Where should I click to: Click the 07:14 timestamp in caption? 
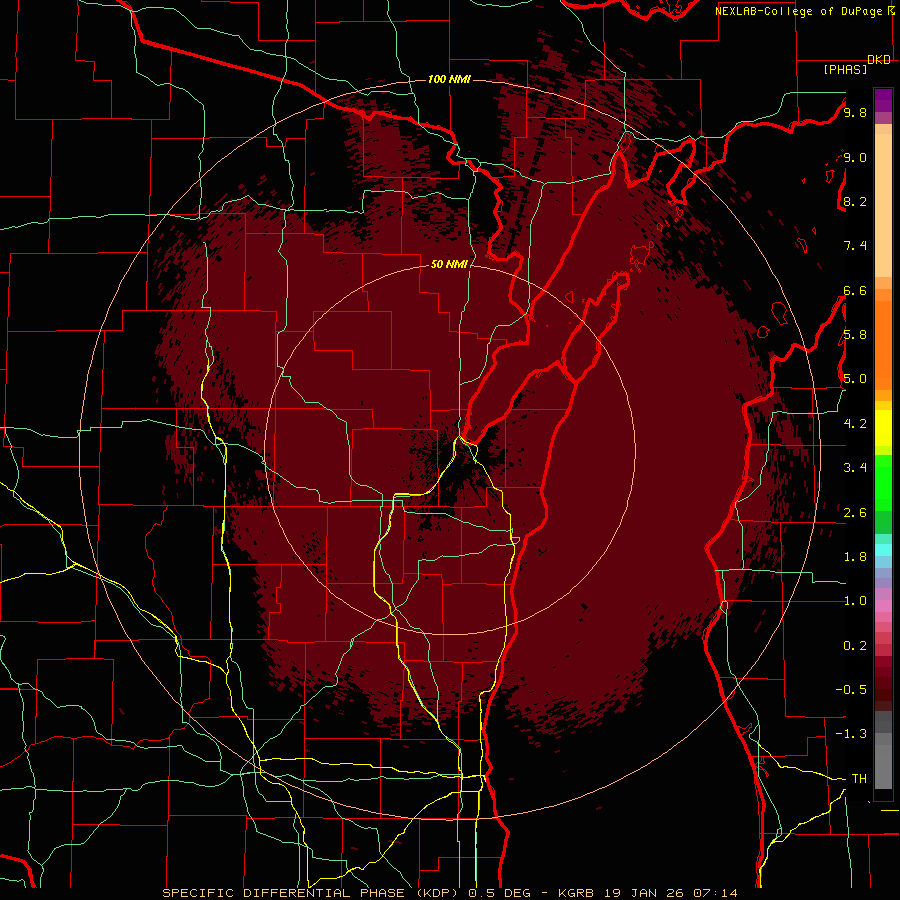715,893
